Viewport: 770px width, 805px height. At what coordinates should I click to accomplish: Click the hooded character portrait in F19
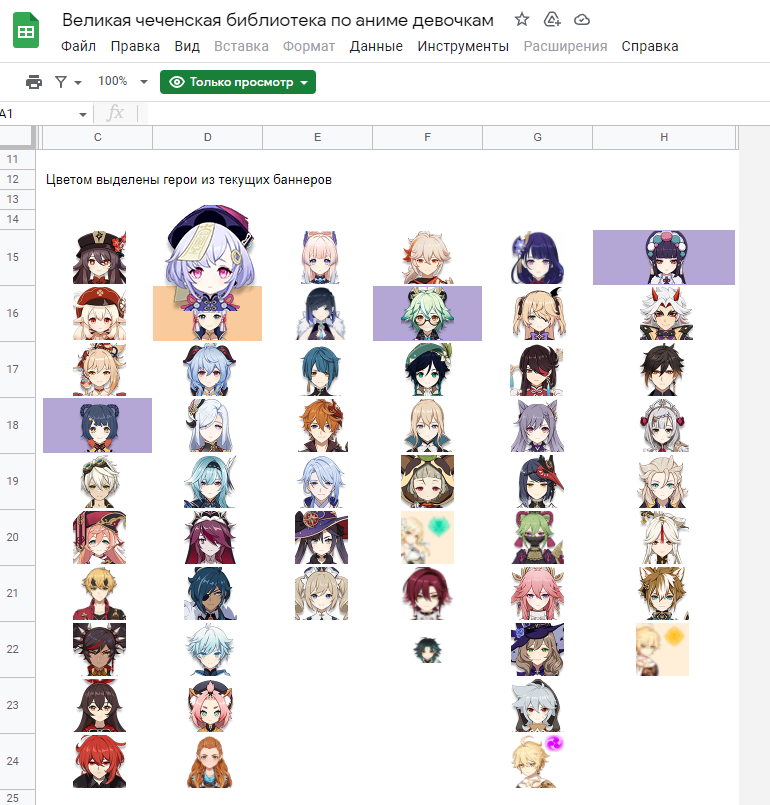427,481
